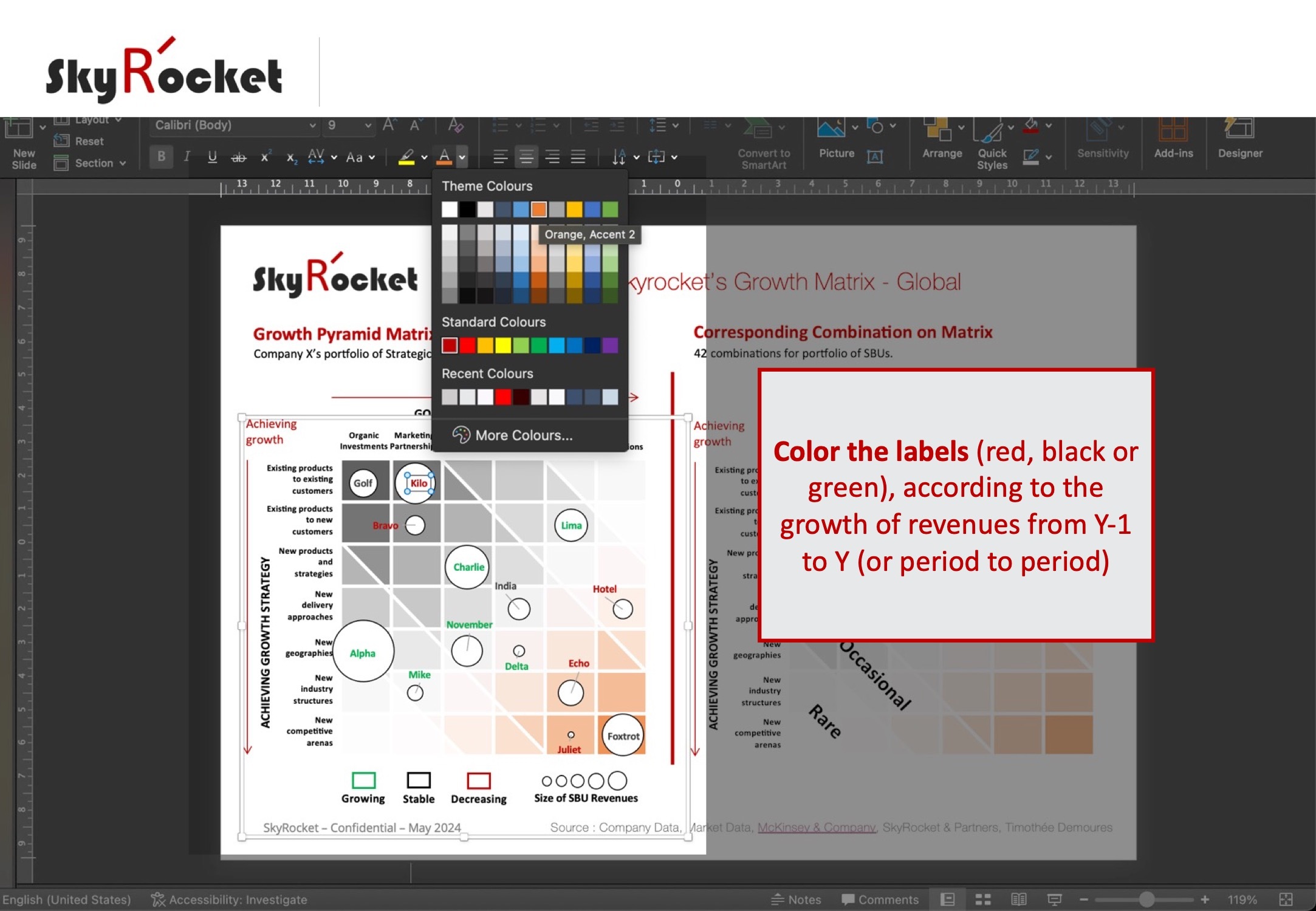Start the slide show from status bar
Viewport: 1316px width, 911px height.
[1055, 899]
